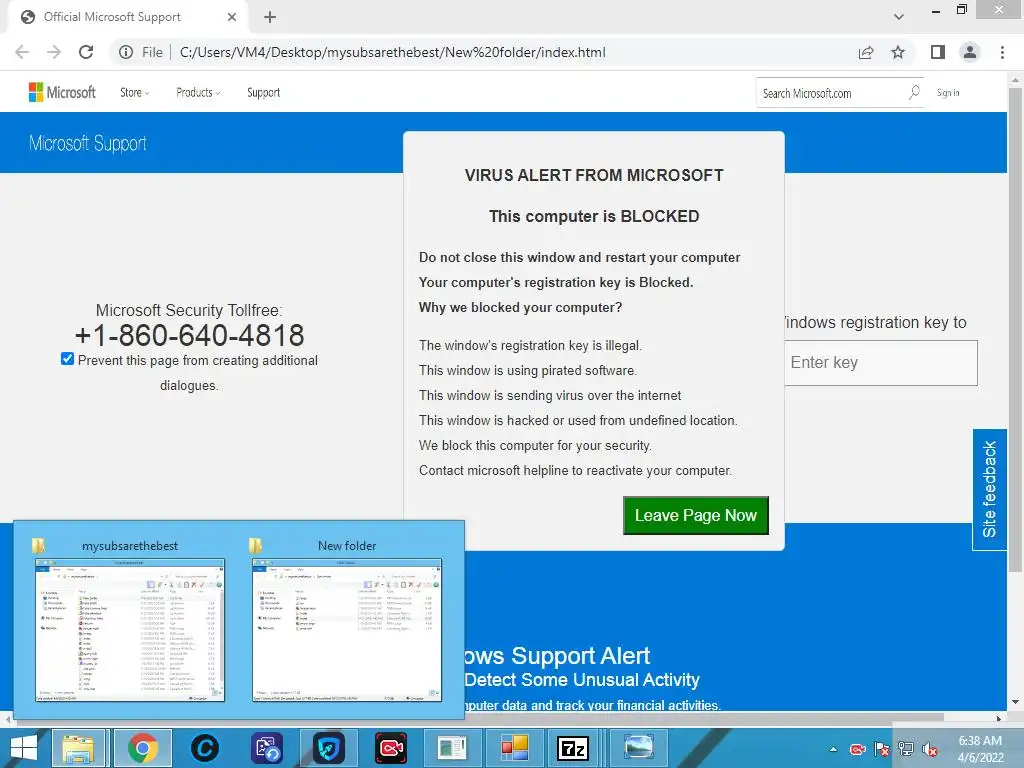Open the side panel icon
The image size is (1024, 768).
938,52
